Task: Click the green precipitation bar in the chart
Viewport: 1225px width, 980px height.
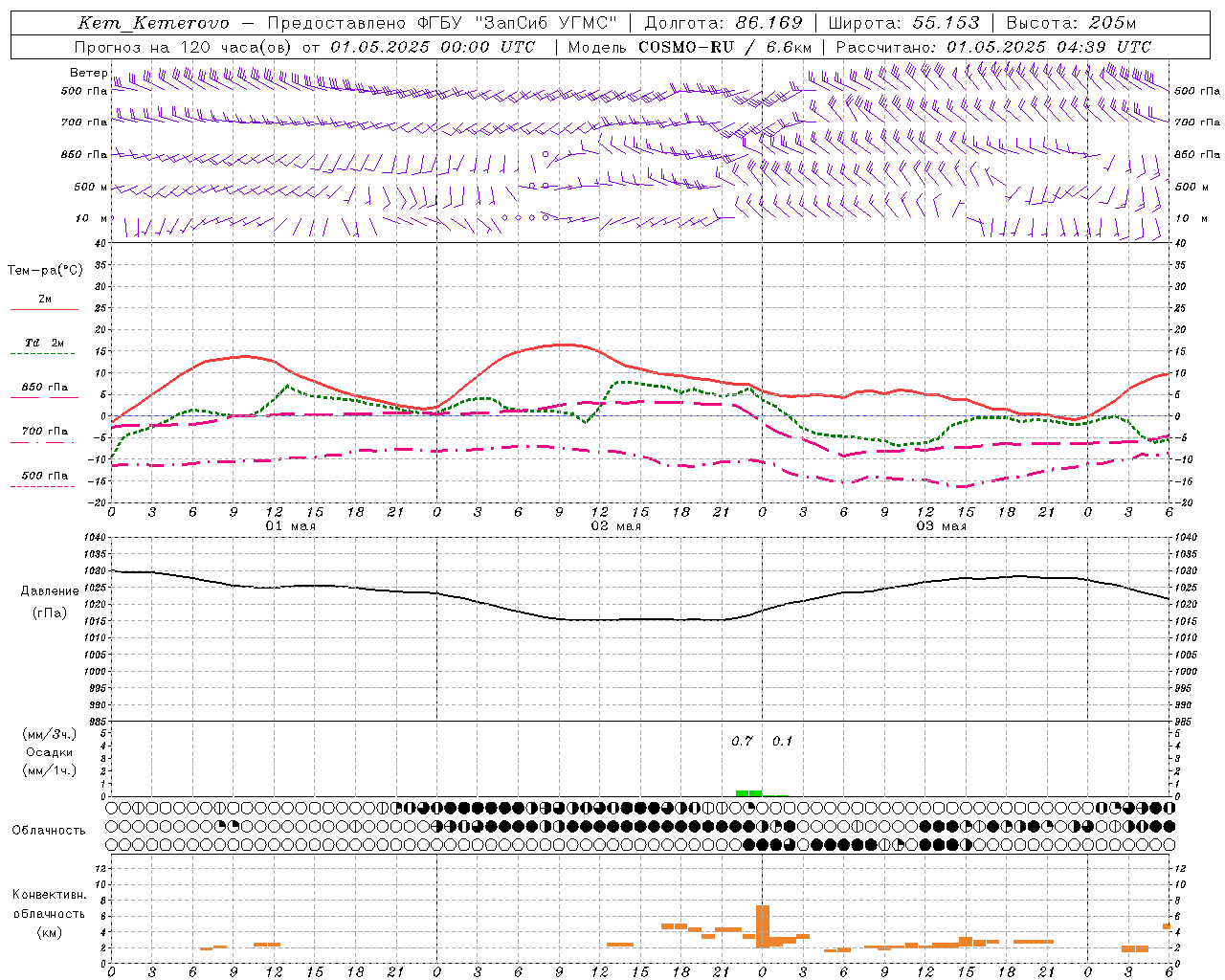Action: tap(748, 792)
